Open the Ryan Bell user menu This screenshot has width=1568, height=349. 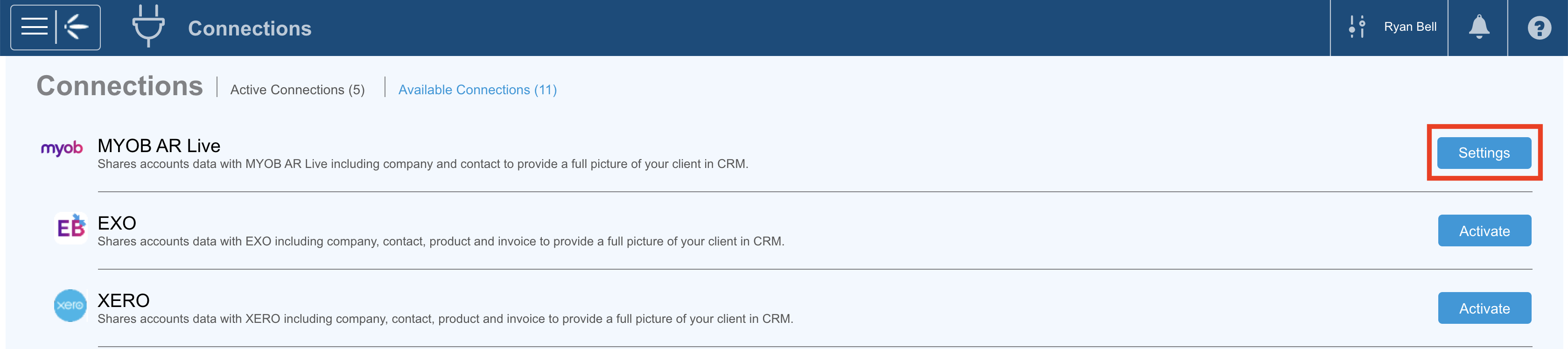point(1410,27)
